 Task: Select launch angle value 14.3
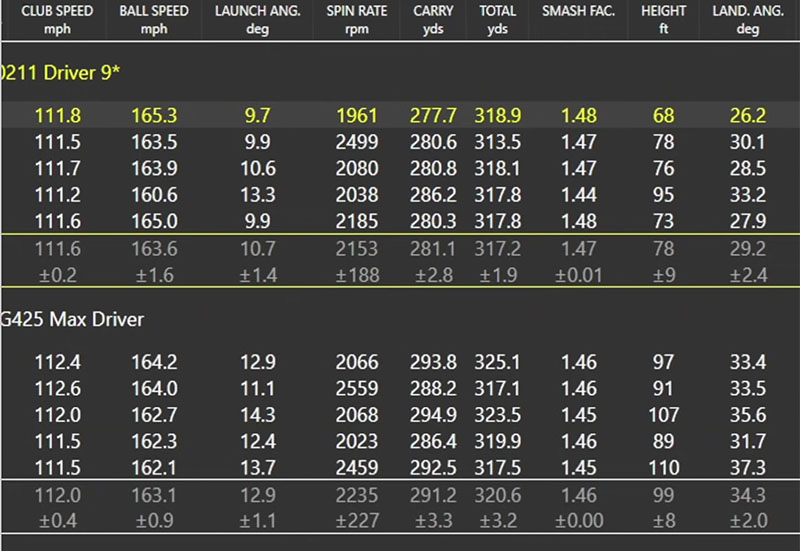pyautogui.click(x=258, y=415)
